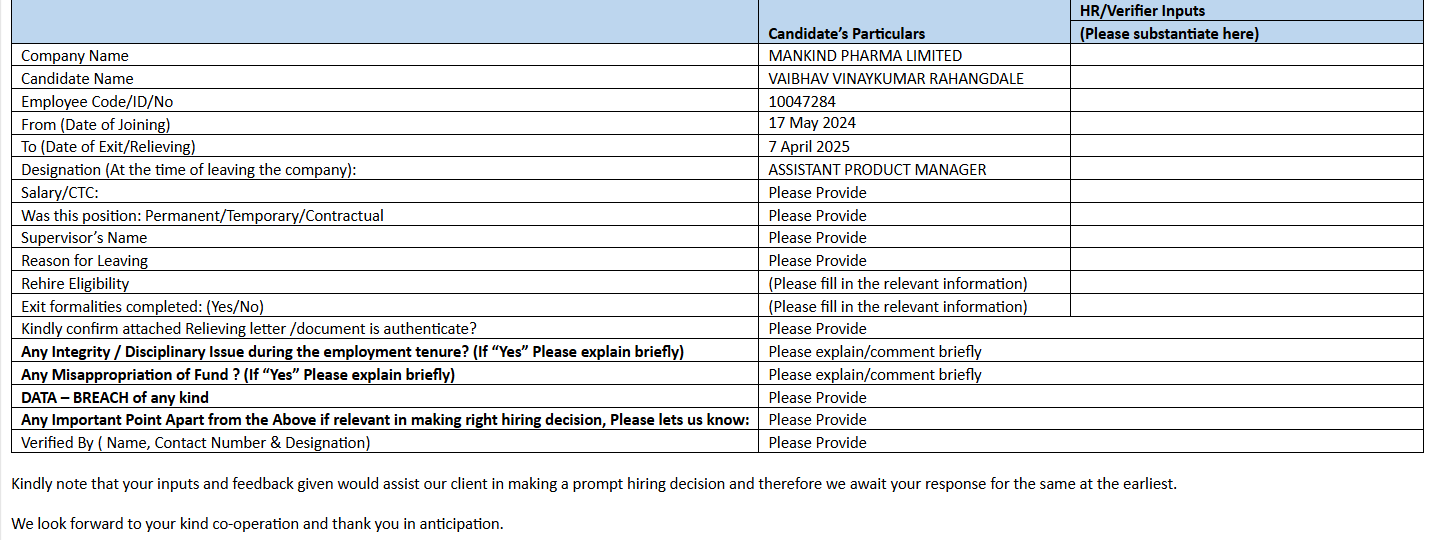
Task: Select the HR input cell for Supervisor's Name
Action: 1246,238
